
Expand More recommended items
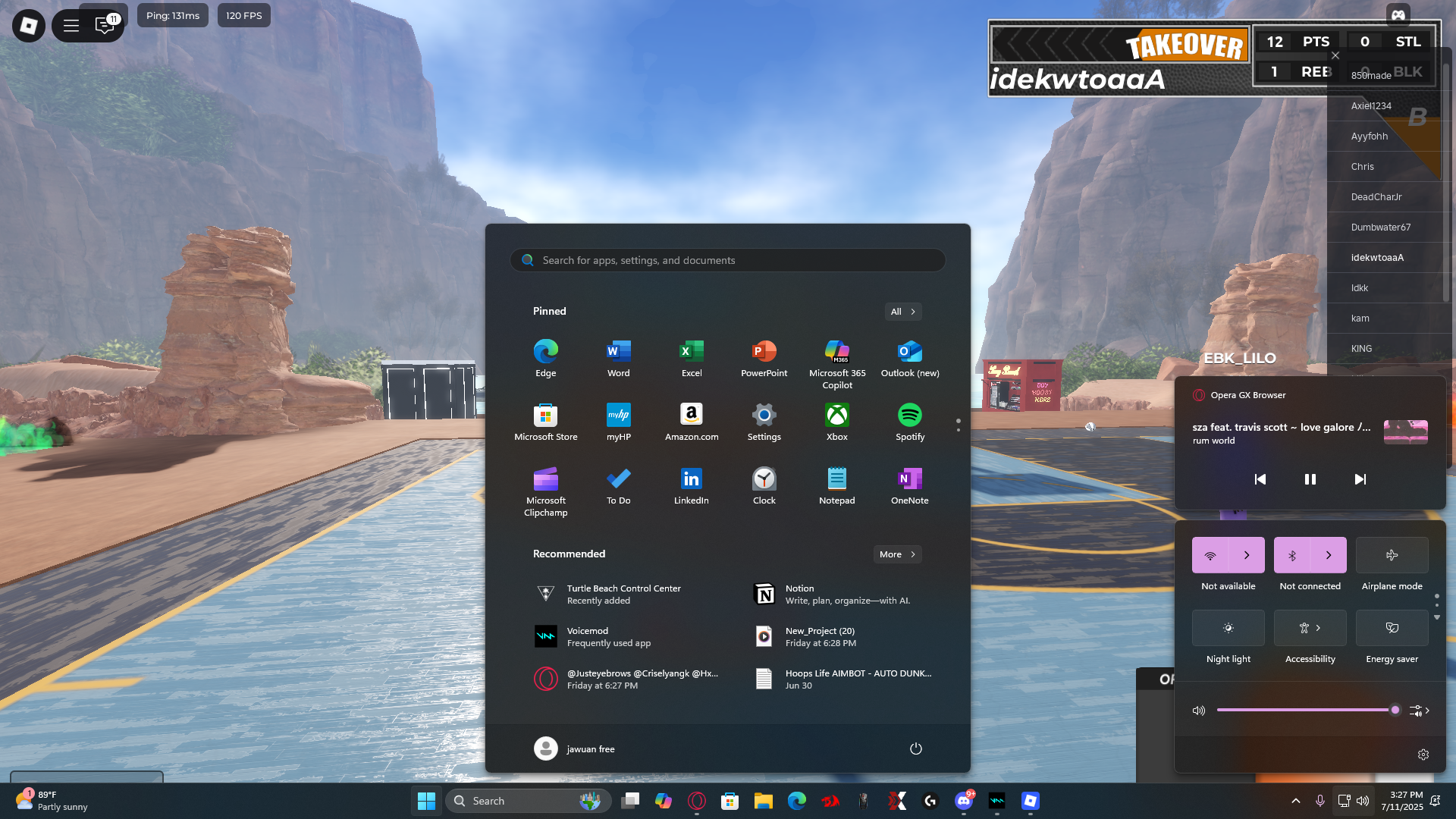(898, 554)
